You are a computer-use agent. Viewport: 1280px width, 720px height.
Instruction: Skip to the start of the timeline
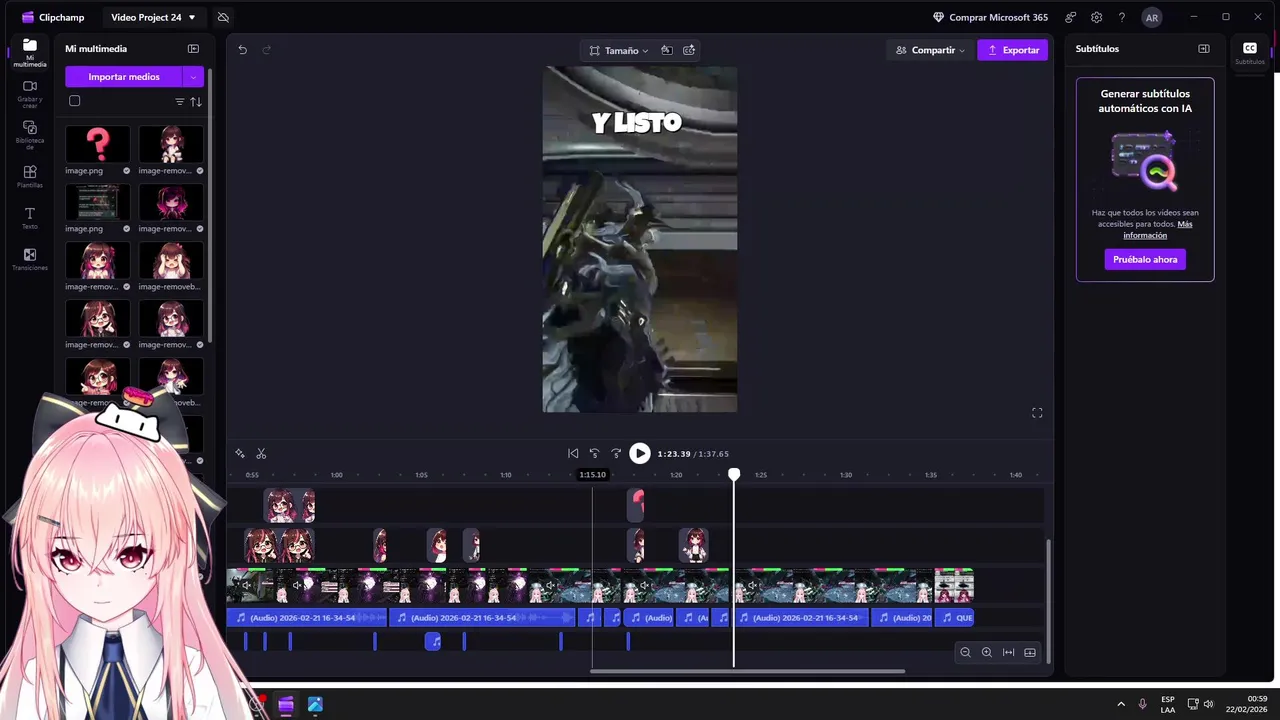click(573, 453)
